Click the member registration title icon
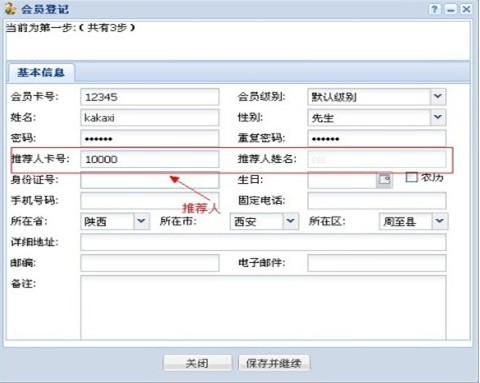 pos(10,9)
